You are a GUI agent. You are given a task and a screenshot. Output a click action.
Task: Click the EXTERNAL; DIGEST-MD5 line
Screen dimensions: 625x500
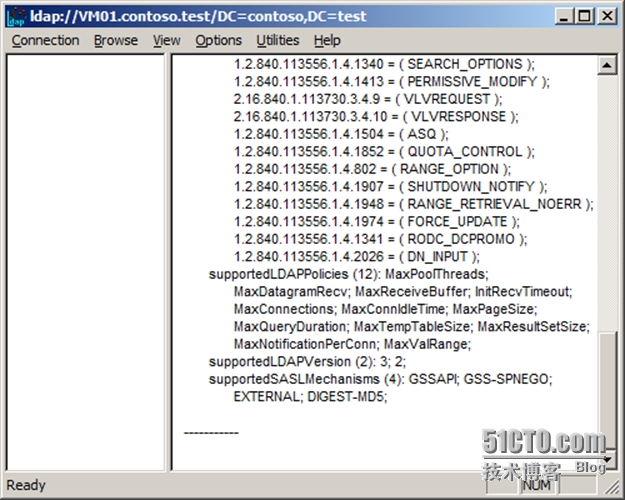(311, 397)
